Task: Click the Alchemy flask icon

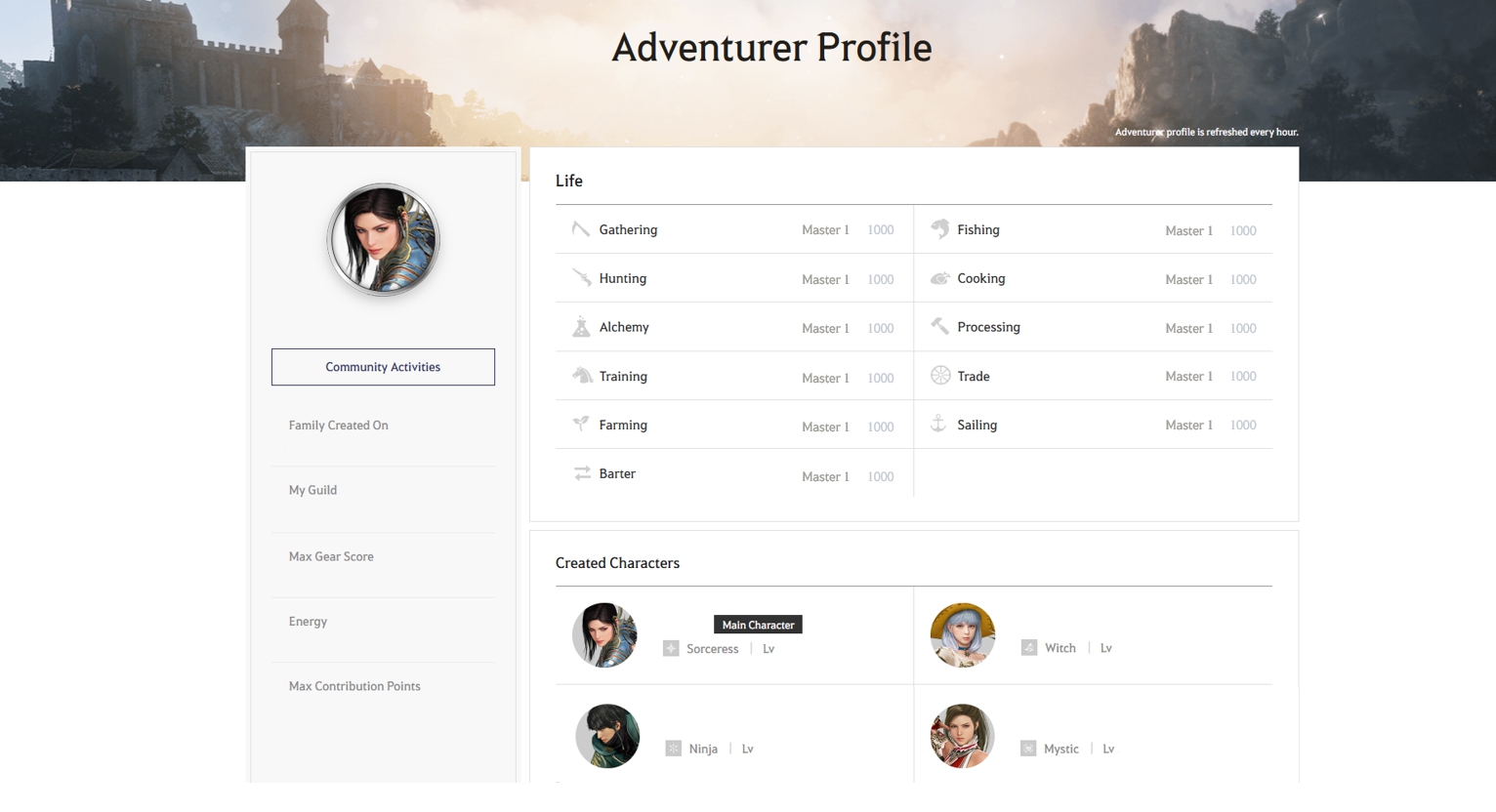Action: 581,327
